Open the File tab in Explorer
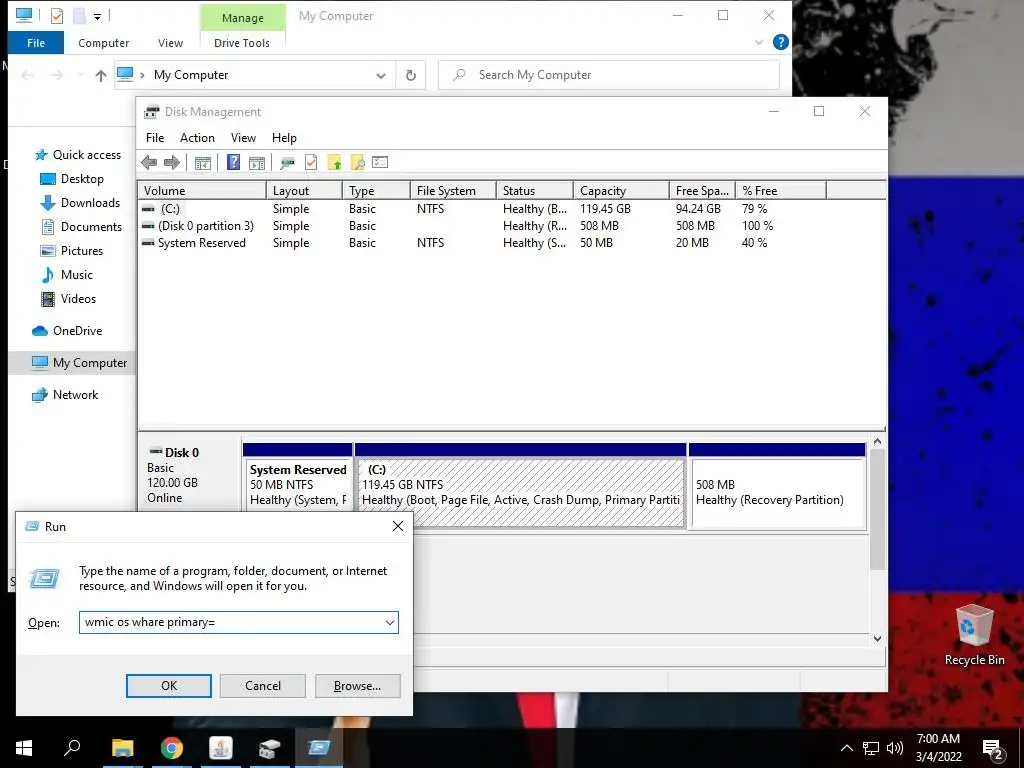1024x768 pixels. pos(36,43)
